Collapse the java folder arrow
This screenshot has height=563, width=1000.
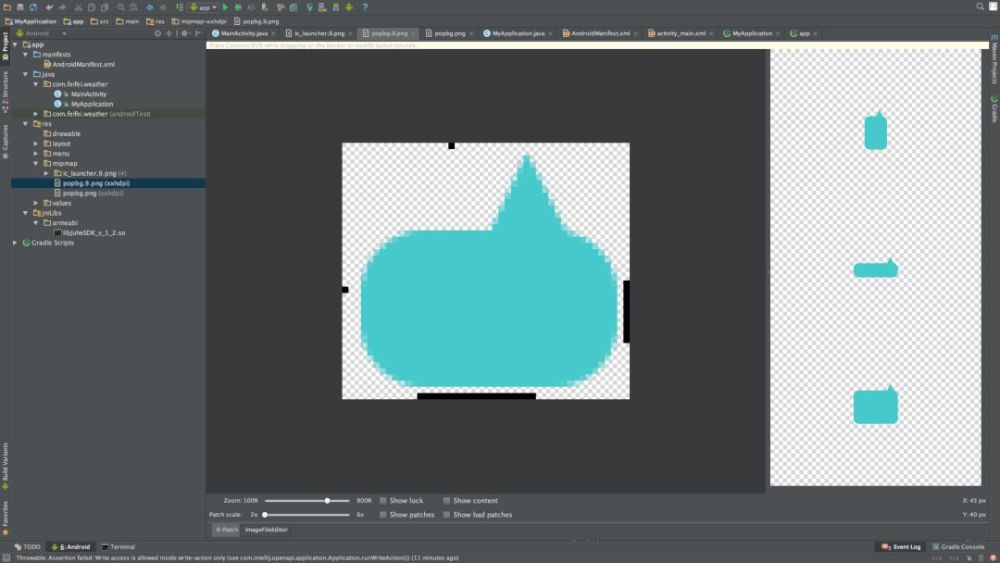coord(26,74)
